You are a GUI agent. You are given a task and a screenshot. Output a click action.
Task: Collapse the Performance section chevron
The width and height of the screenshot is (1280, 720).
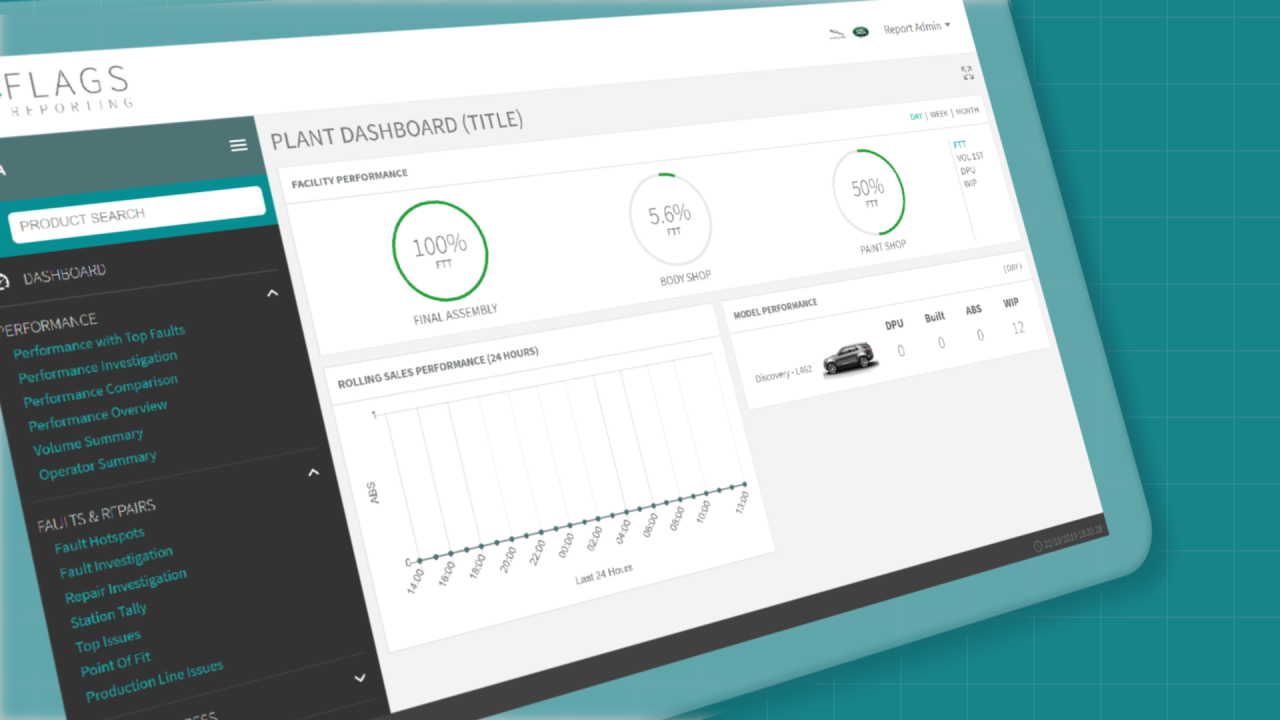[x=272, y=293]
